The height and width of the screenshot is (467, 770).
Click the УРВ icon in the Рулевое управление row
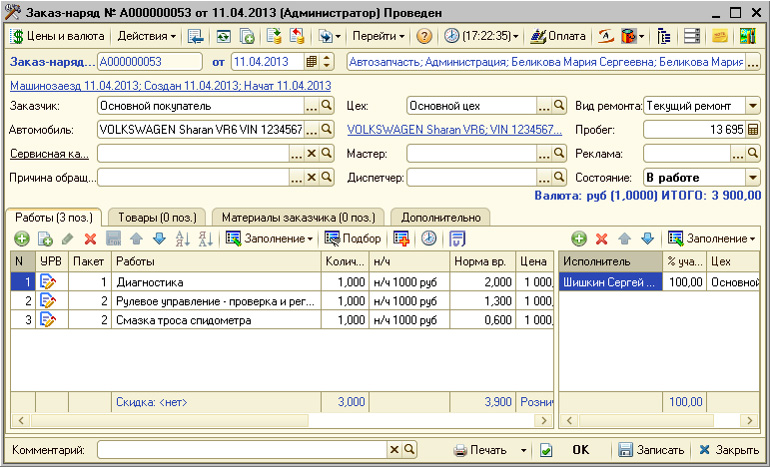point(48,301)
